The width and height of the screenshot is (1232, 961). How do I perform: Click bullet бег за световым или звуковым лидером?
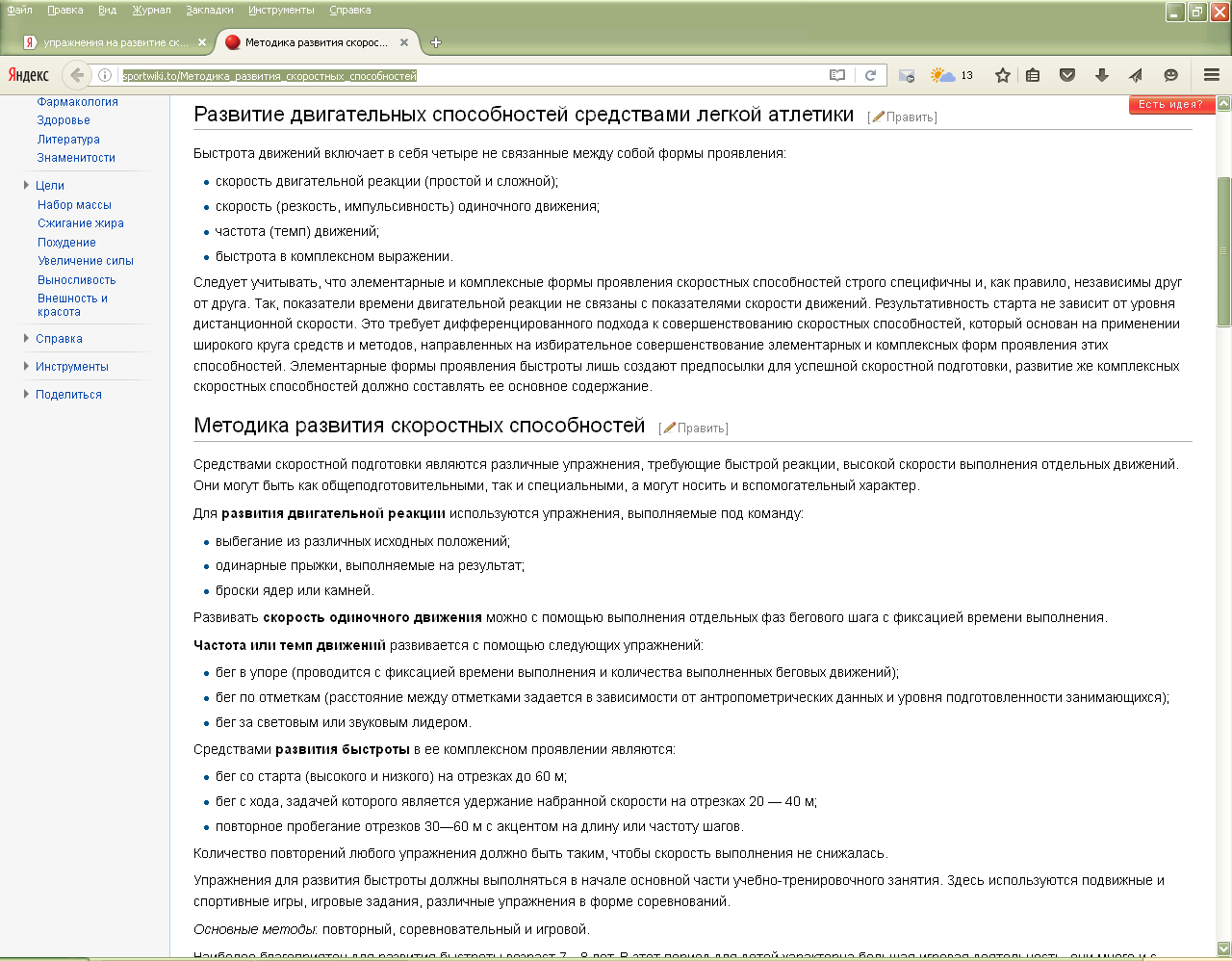click(x=344, y=722)
